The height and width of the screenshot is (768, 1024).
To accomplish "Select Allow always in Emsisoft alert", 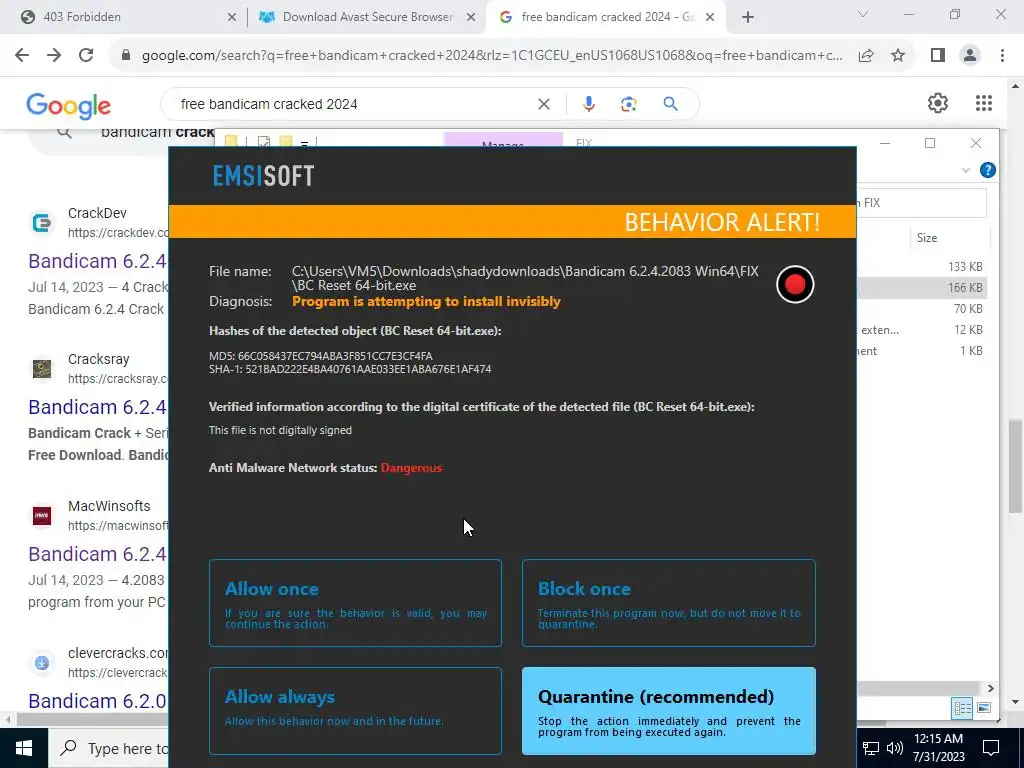I will tap(355, 711).
